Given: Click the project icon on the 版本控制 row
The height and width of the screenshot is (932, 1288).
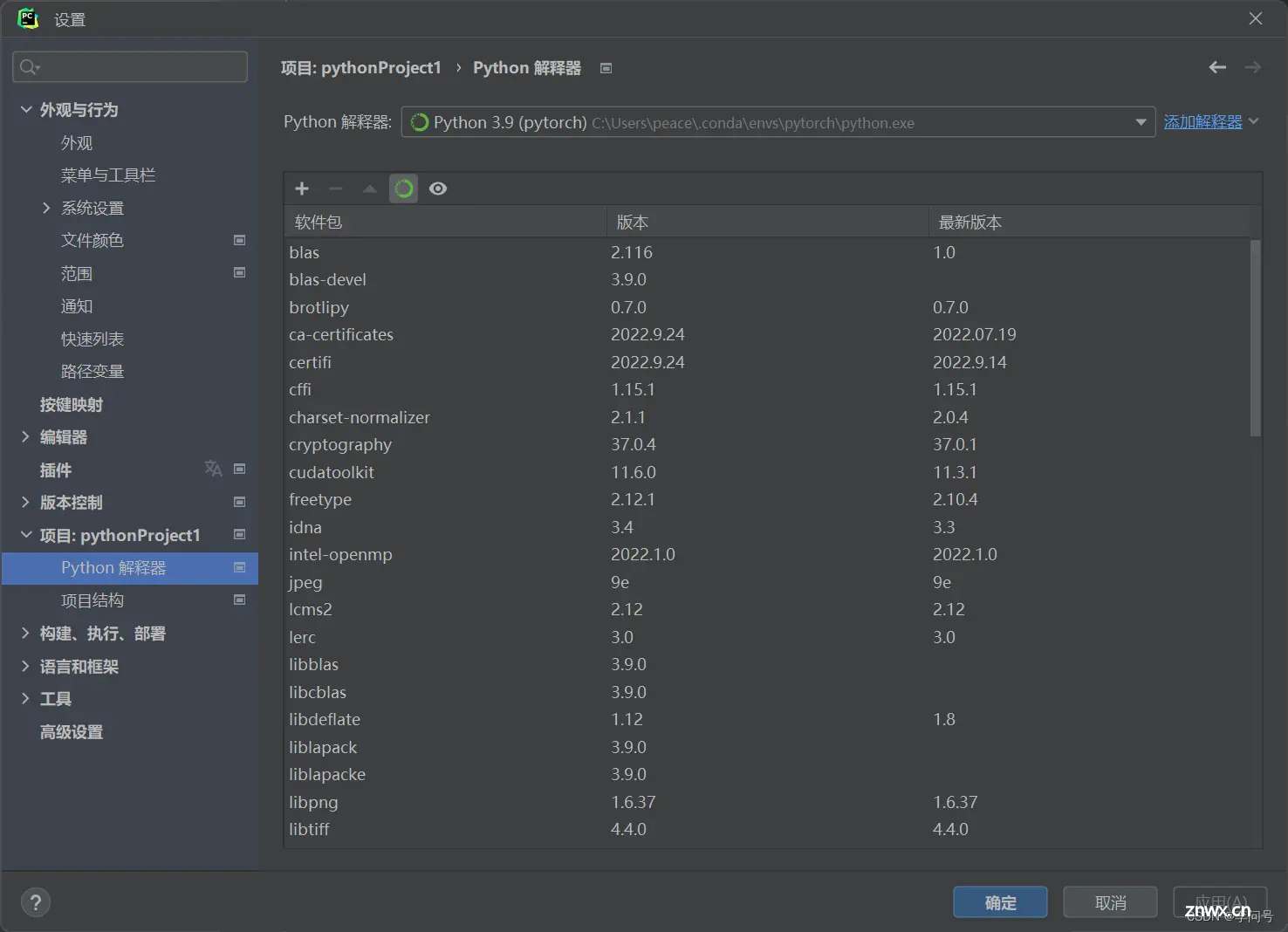Looking at the screenshot, I should tap(239, 502).
